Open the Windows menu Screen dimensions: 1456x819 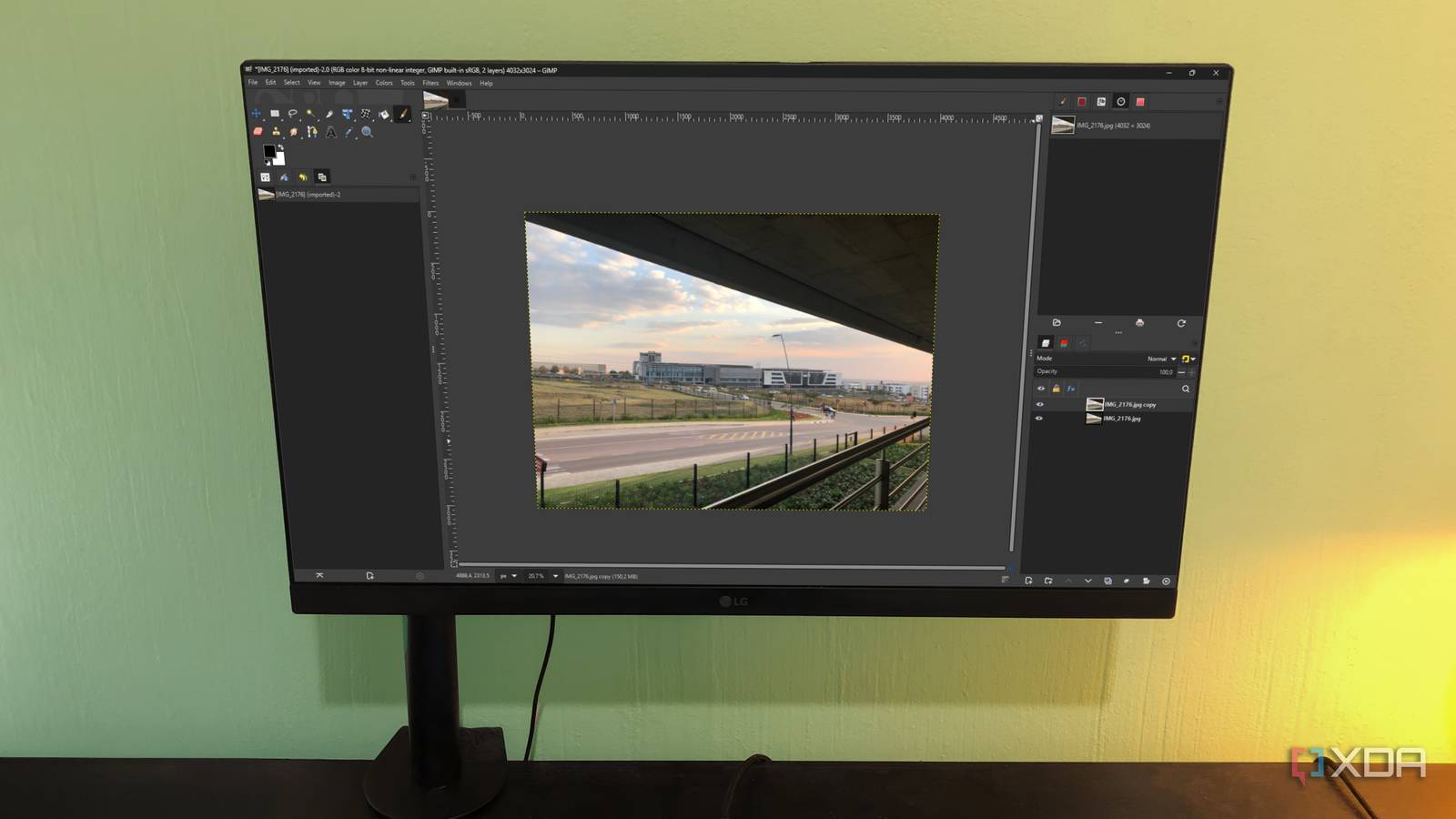(459, 83)
